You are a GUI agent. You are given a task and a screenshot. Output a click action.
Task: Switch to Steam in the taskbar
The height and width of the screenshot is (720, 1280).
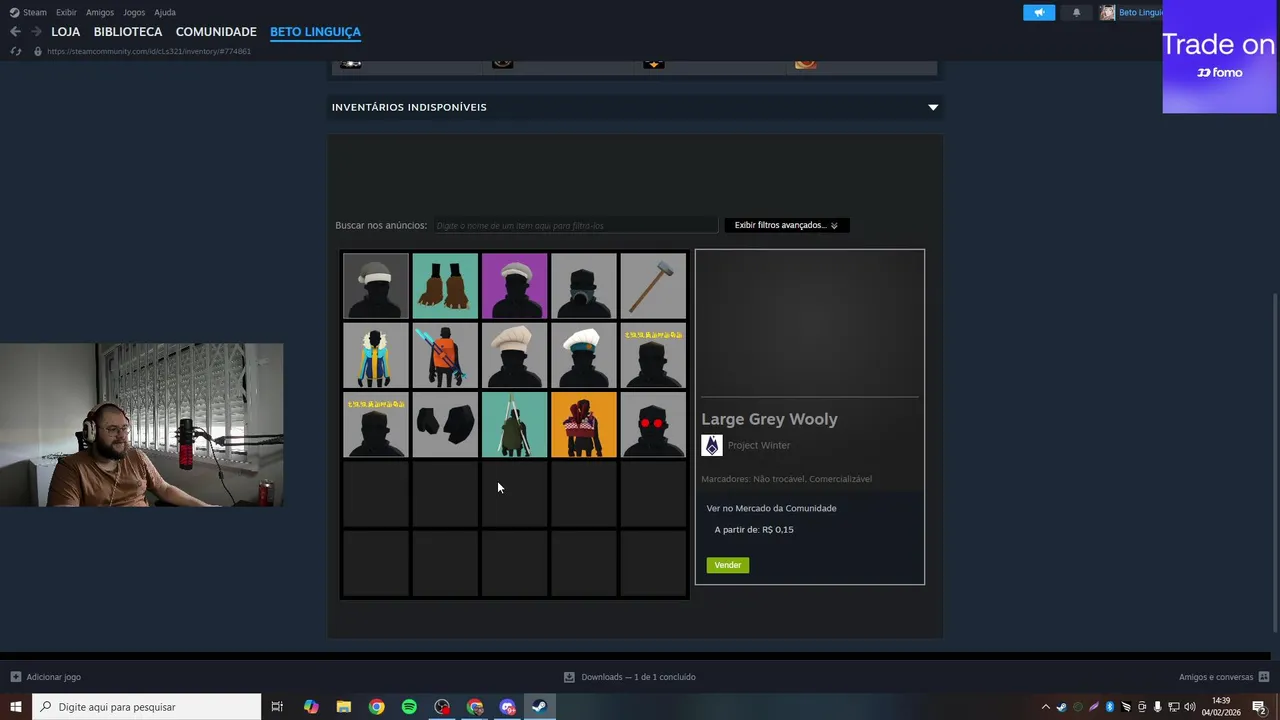[x=538, y=707]
